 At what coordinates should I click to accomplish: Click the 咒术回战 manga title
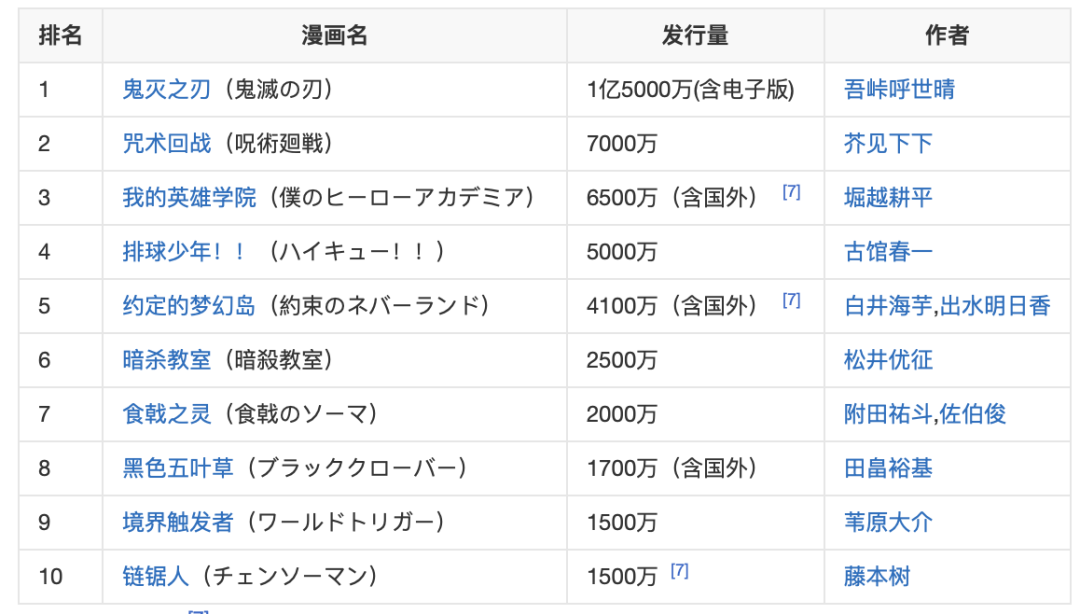point(166,144)
